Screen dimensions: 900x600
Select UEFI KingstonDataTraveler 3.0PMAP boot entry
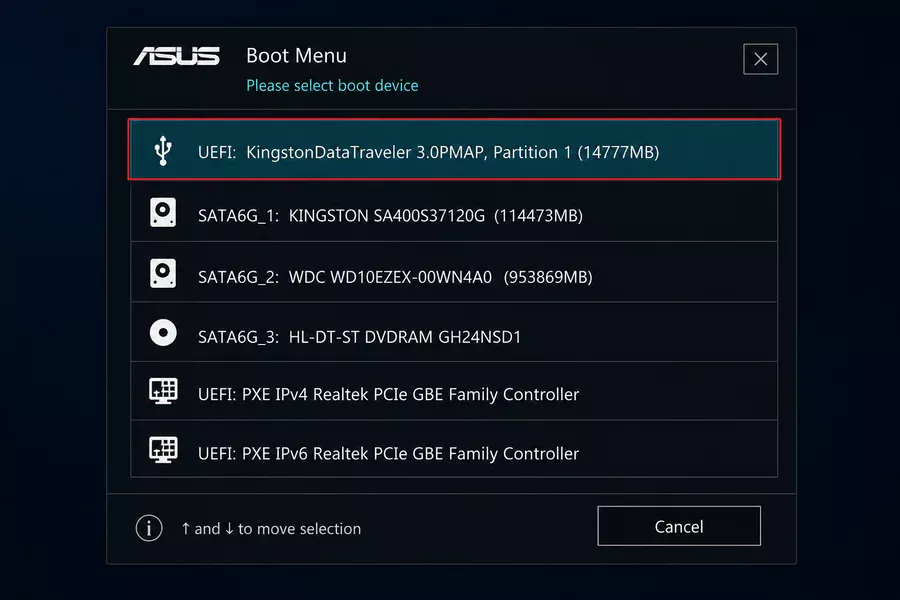454,149
